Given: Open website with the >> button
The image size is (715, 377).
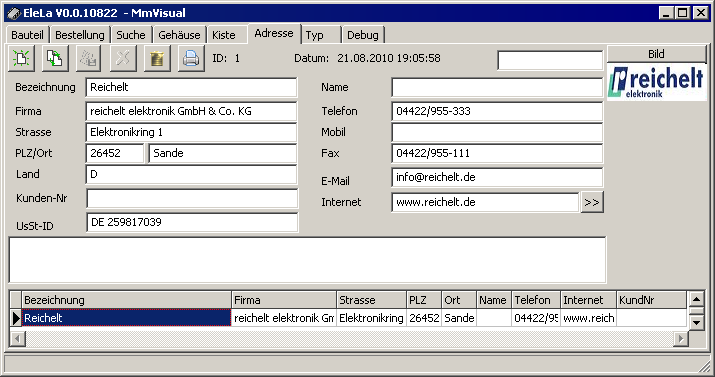Looking at the screenshot, I should (592, 202).
